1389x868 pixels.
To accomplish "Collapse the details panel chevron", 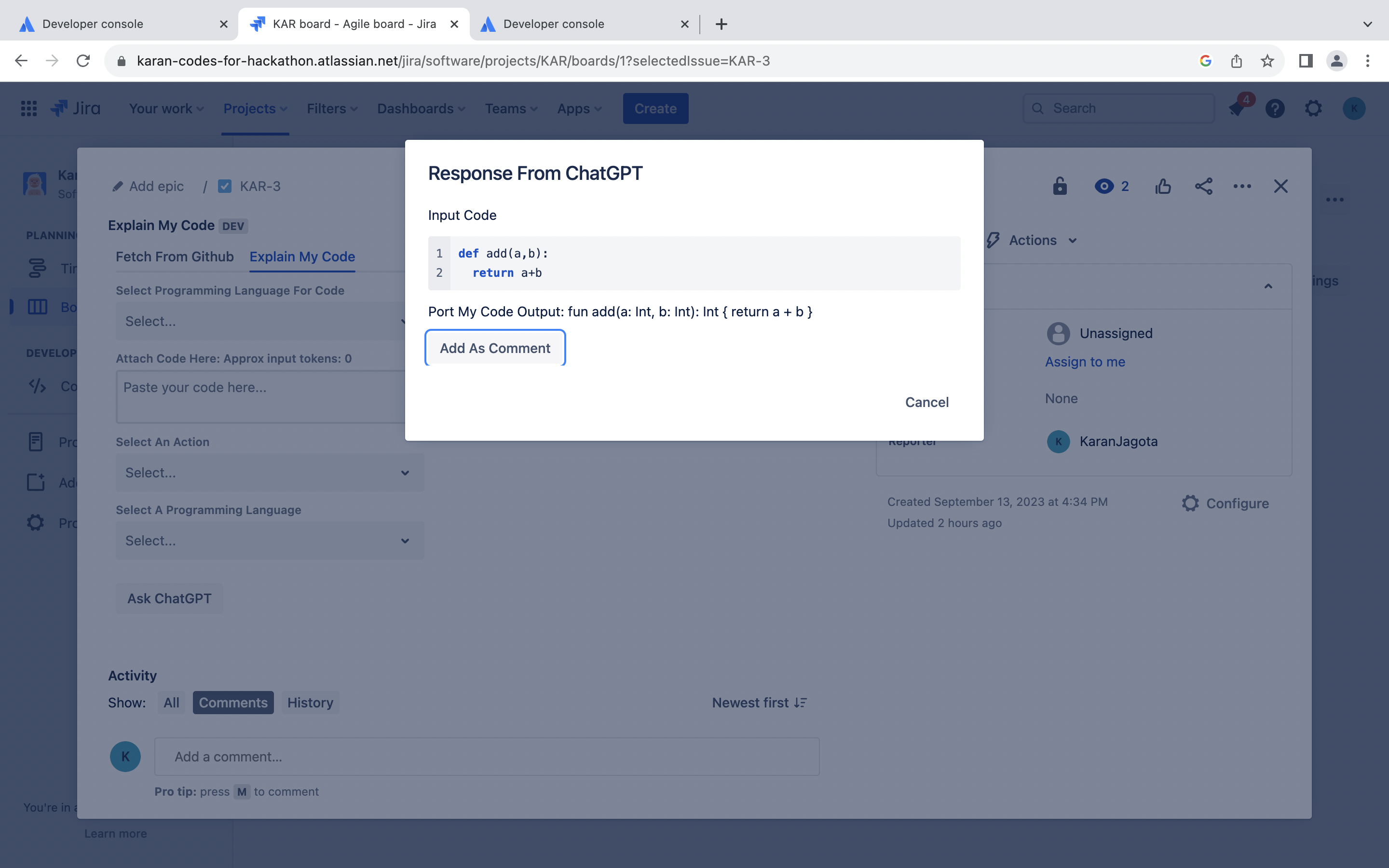I will point(1268,286).
